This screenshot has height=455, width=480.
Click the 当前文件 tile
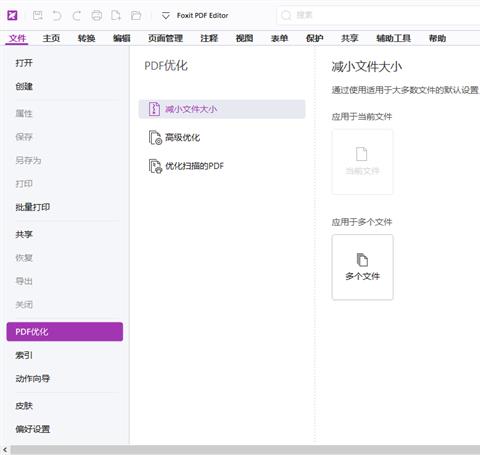(362, 162)
